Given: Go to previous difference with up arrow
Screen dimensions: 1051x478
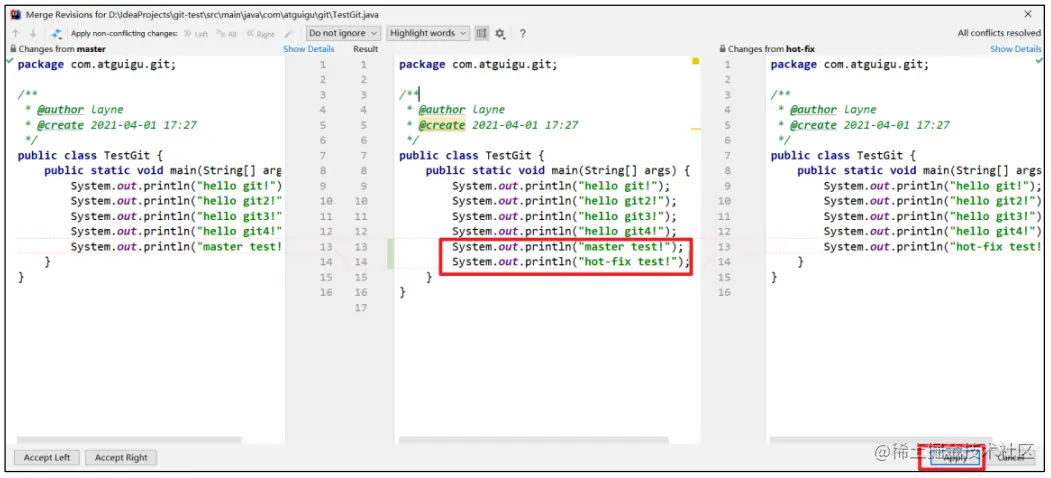Looking at the screenshot, I should pyautogui.click(x=16, y=34).
